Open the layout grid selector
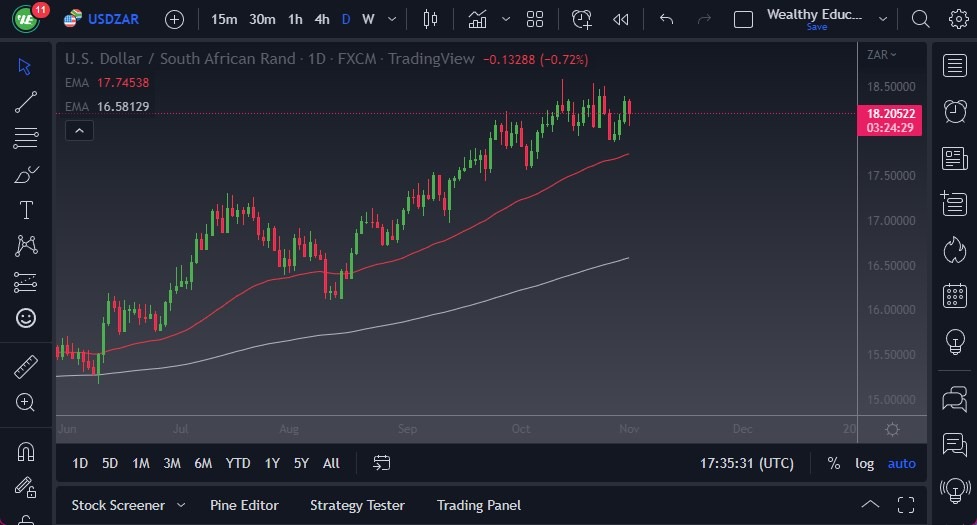This screenshot has width=977, height=525. point(535,19)
